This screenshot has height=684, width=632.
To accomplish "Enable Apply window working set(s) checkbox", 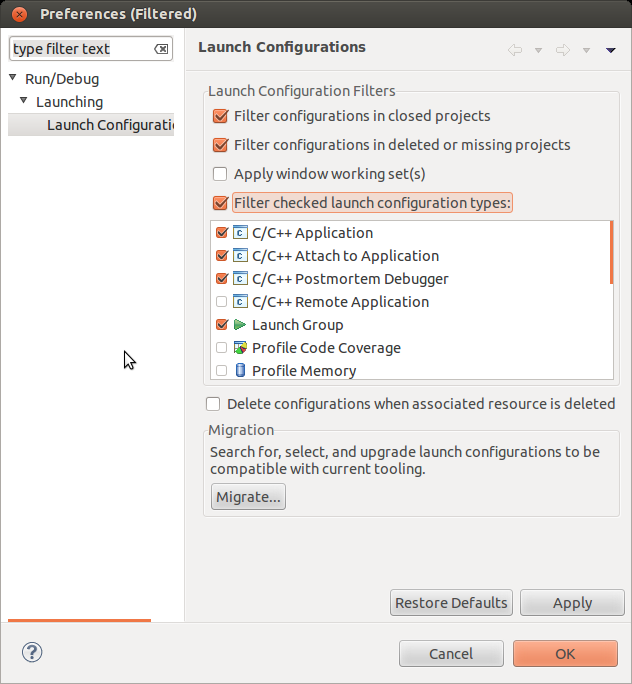I will [x=221, y=174].
